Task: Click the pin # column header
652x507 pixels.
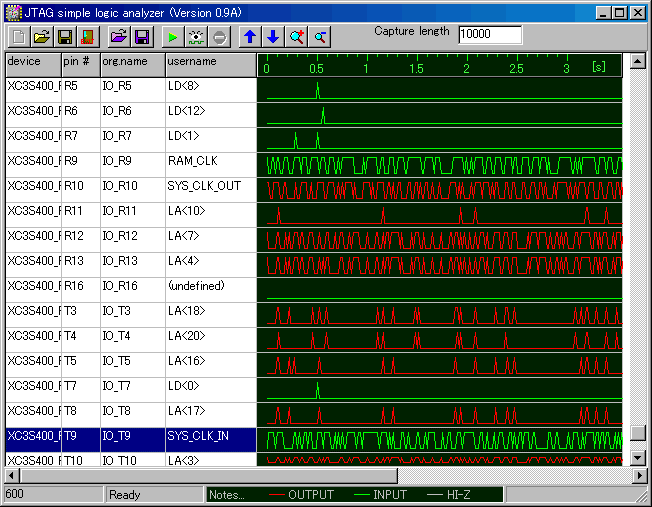Action: pos(79,62)
